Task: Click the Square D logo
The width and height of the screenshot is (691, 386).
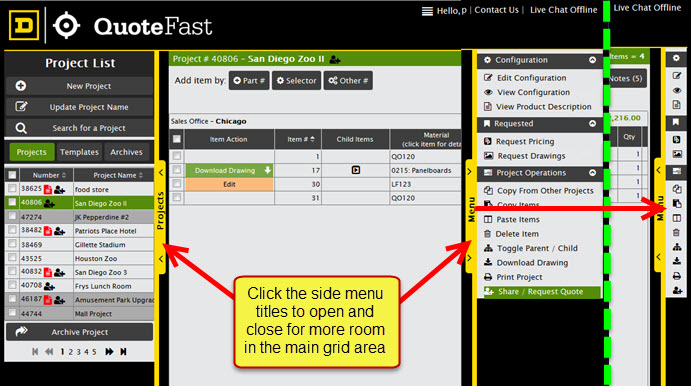Action: (x=24, y=26)
